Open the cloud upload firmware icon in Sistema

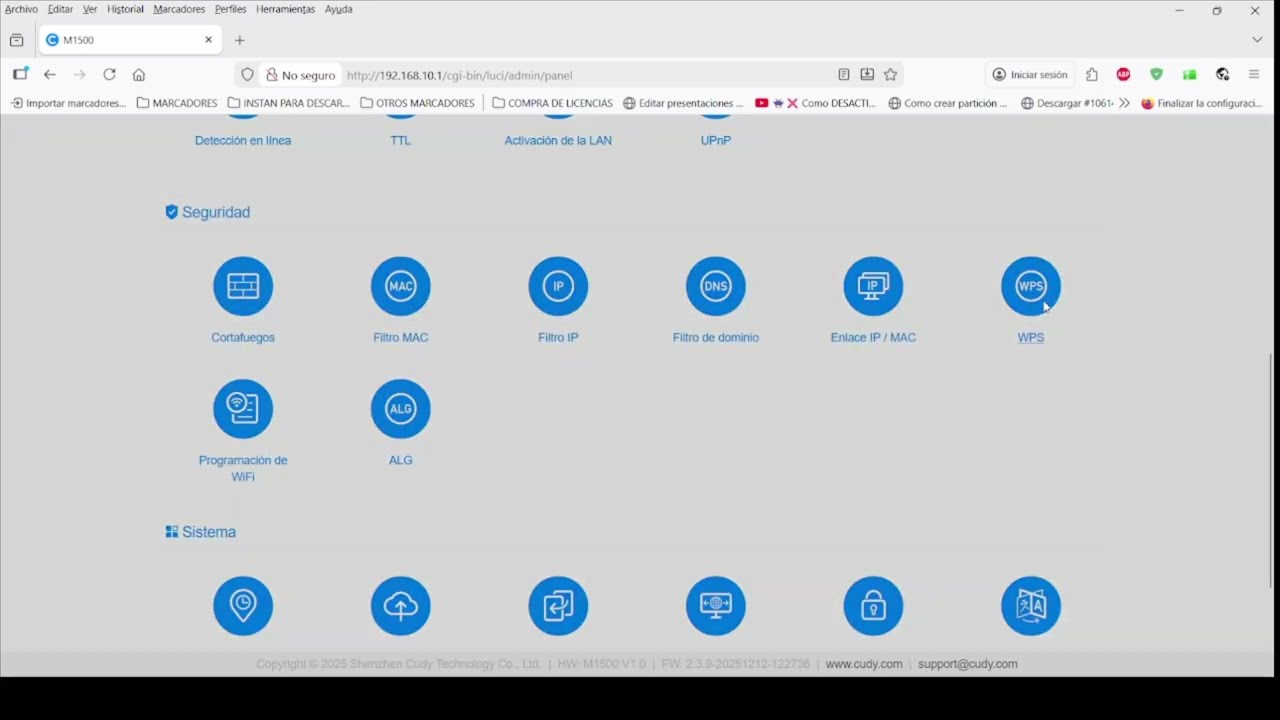tap(401, 606)
